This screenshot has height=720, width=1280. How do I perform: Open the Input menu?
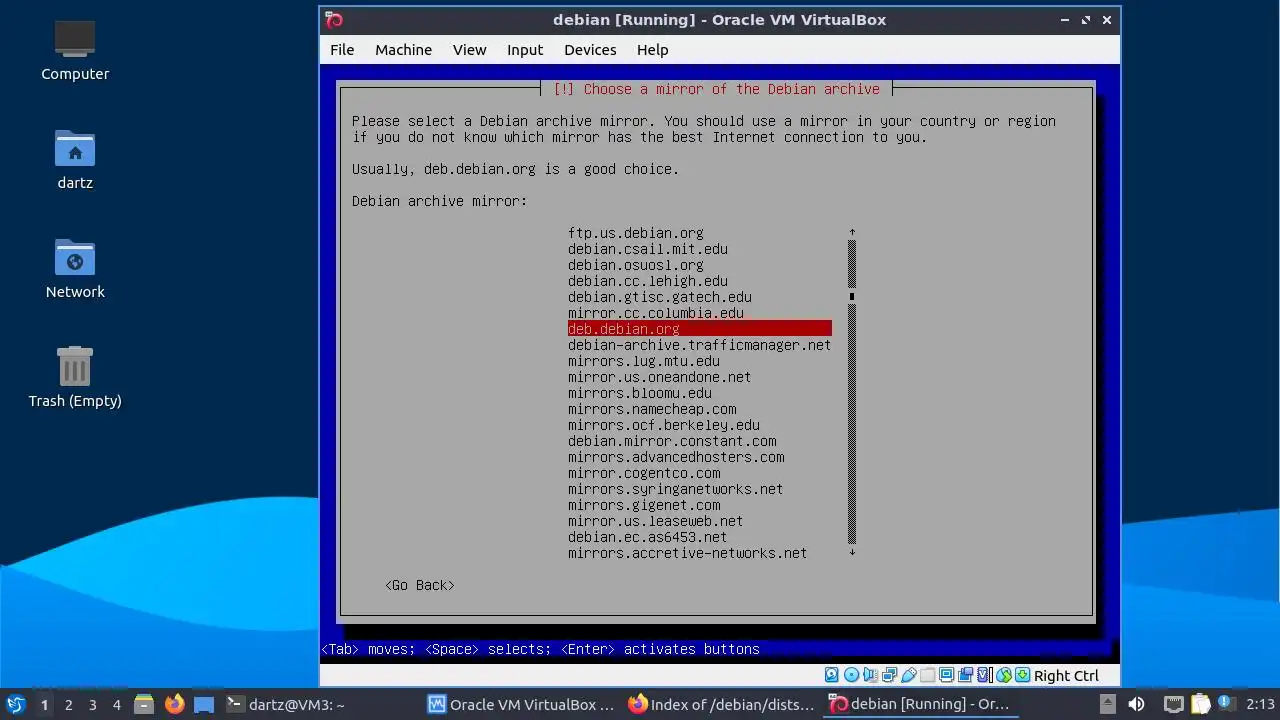click(x=525, y=50)
